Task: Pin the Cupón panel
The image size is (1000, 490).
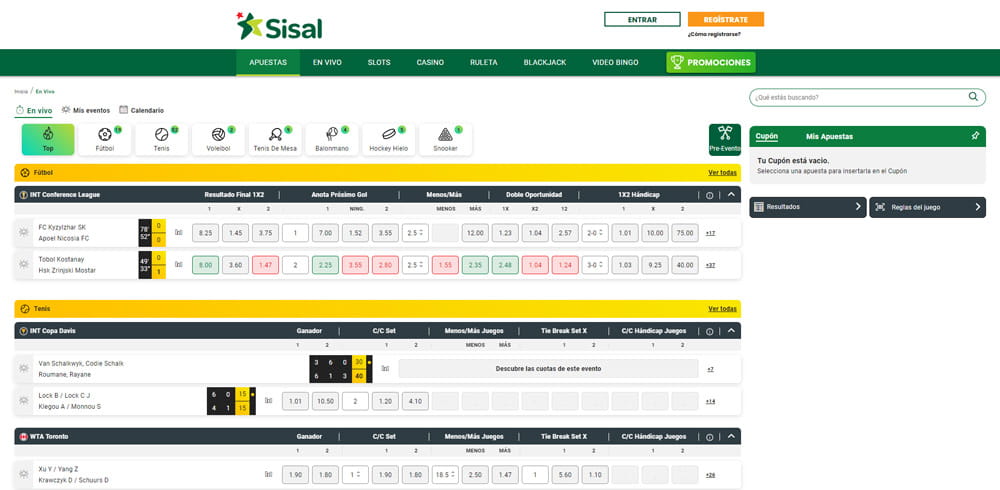Action: pyautogui.click(x=975, y=136)
